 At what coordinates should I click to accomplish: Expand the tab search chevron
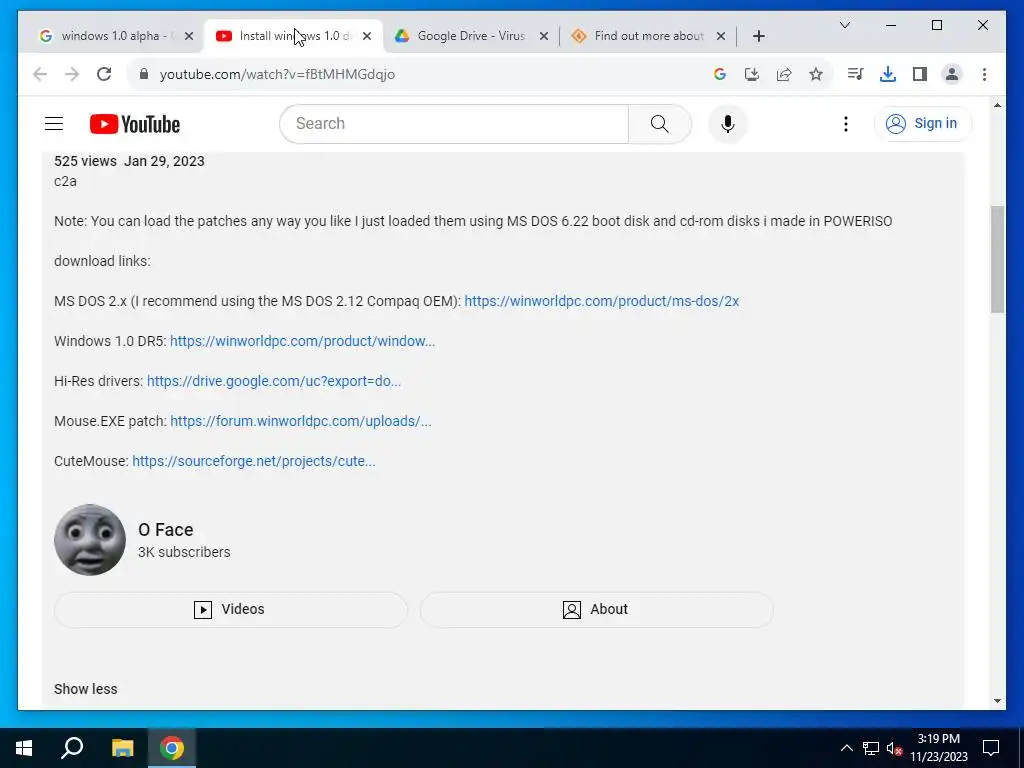tap(844, 25)
